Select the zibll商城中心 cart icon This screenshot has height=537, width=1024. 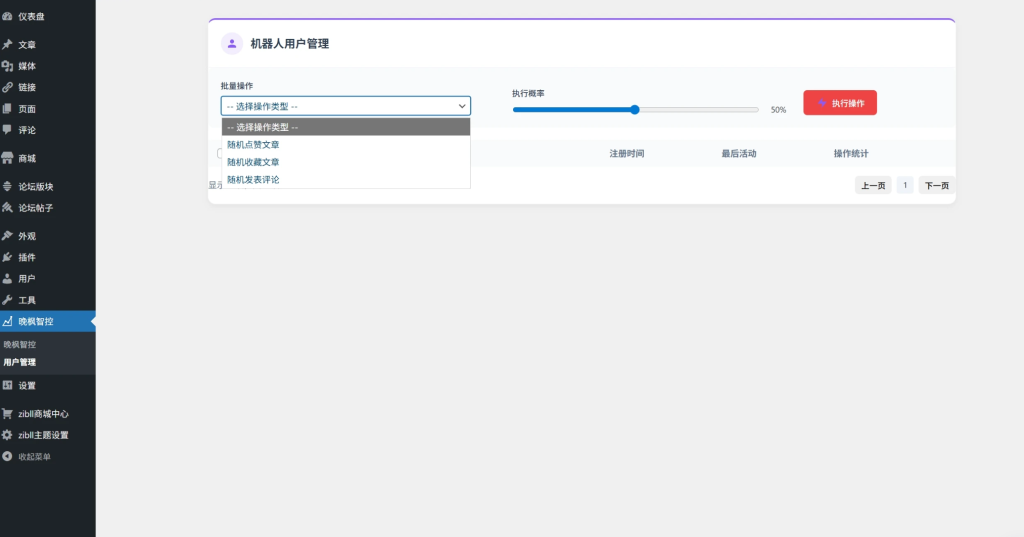tap(7, 414)
